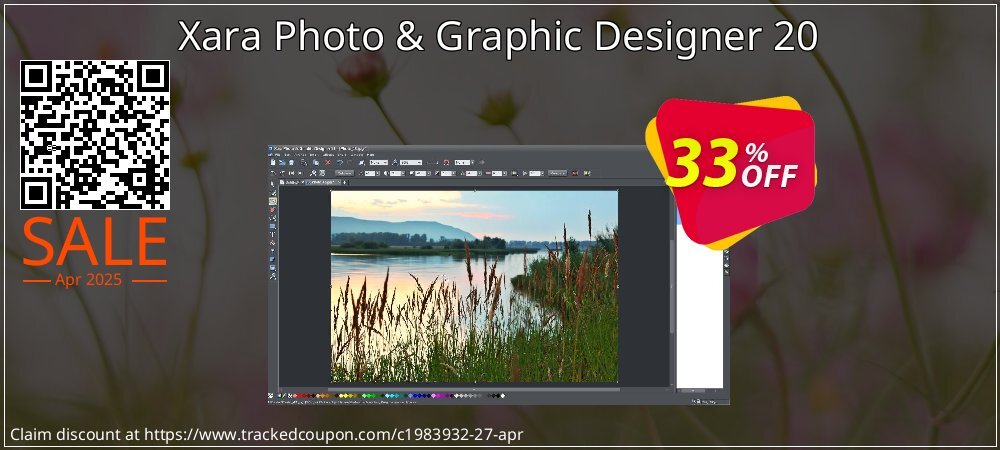Click the Redo arrow icon

[x=349, y=163]
